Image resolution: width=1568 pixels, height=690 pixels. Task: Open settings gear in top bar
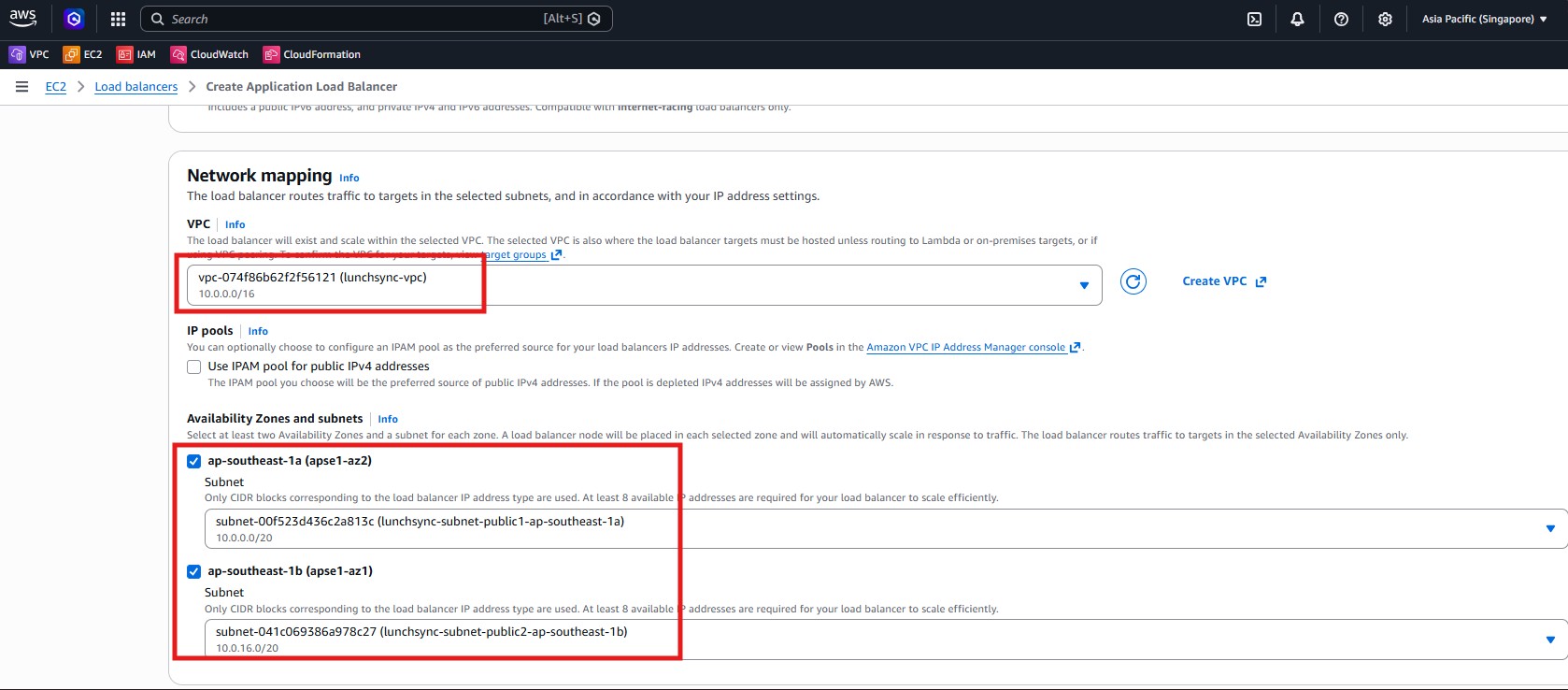coord(1385,19)
